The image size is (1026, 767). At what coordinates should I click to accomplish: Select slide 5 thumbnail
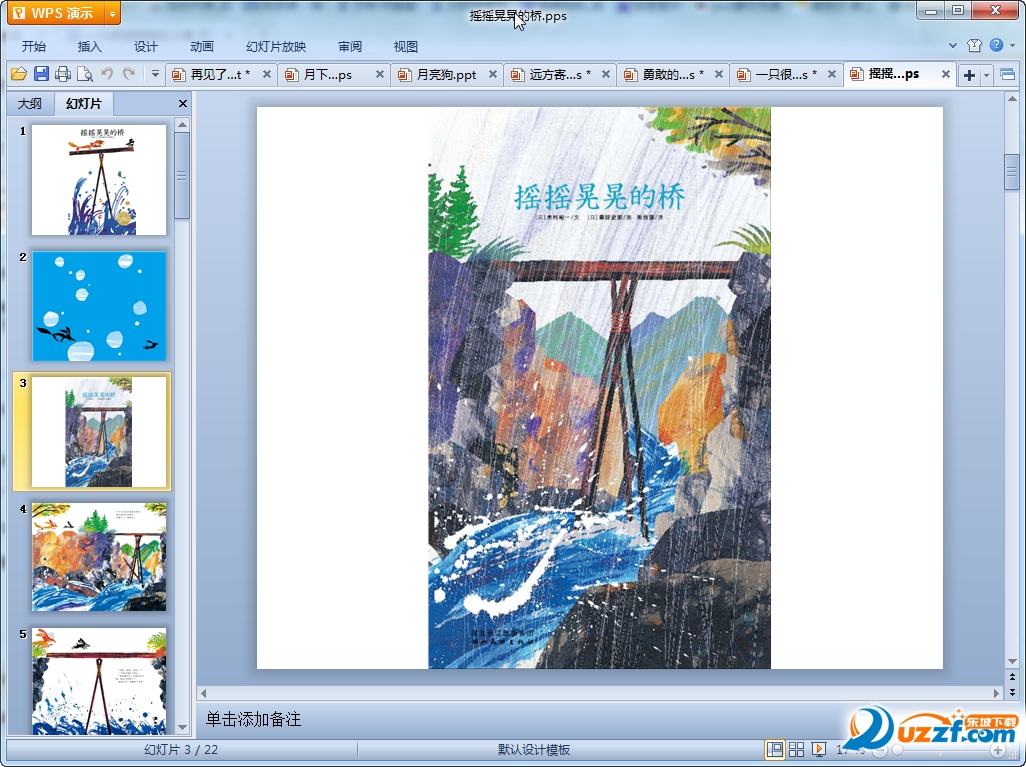99,681
